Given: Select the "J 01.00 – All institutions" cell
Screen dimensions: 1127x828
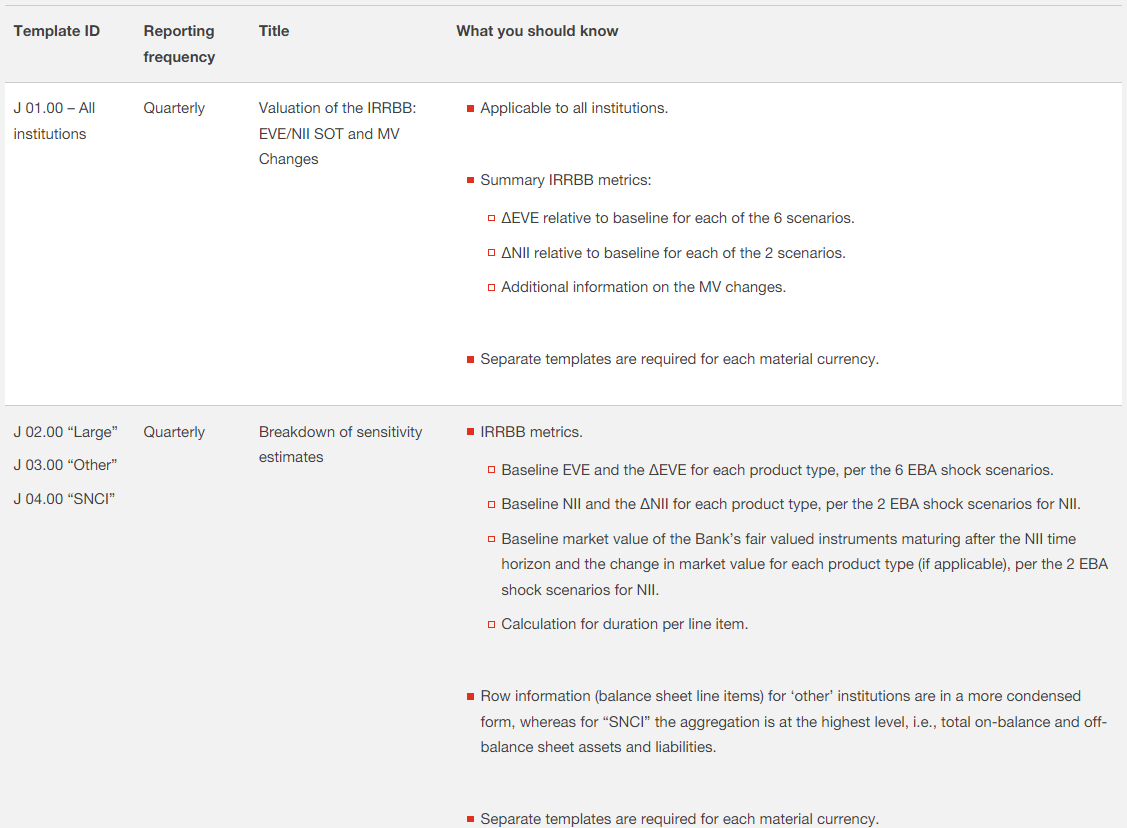Looking at the screenshot, I should 55,121.
